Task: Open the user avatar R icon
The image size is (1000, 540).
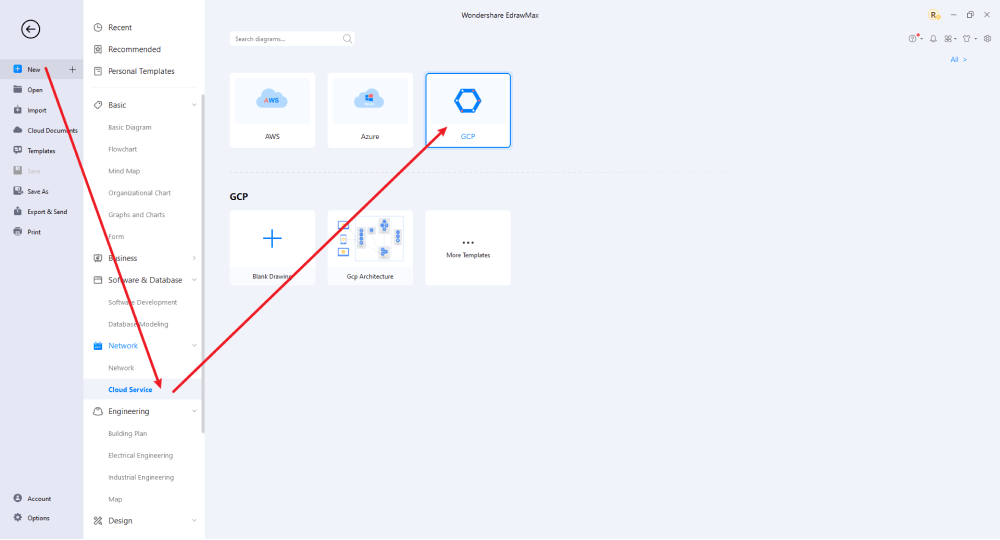Action: pyautogui.click(x=934, y=15)
